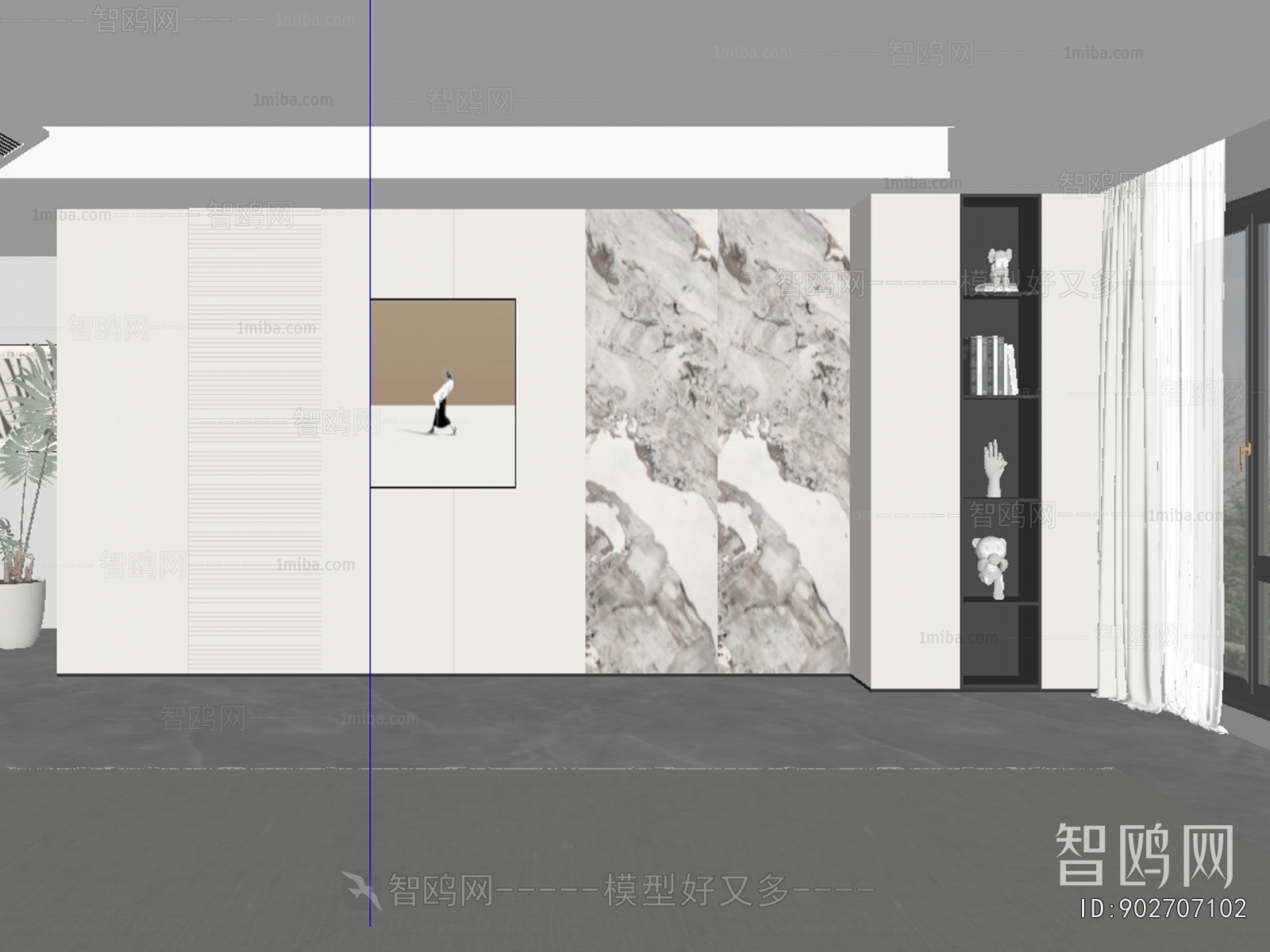Select the empty bottom shelf compartment
Viewport: 1270px width, 952px height.
(1000, 639)
